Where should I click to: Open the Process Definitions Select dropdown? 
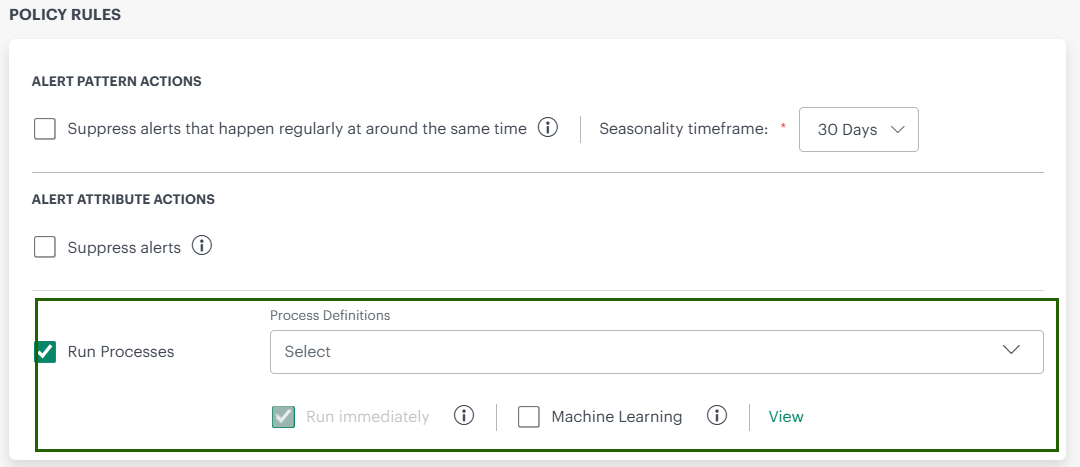(640, 352)
